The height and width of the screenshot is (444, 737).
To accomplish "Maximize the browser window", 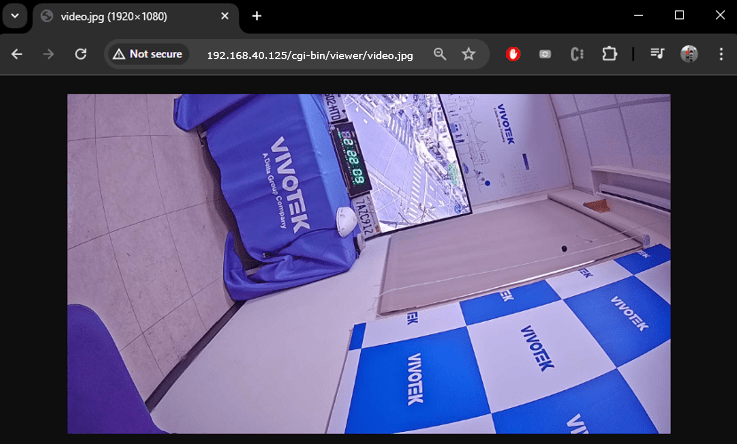I will click(x=679, y=15).
